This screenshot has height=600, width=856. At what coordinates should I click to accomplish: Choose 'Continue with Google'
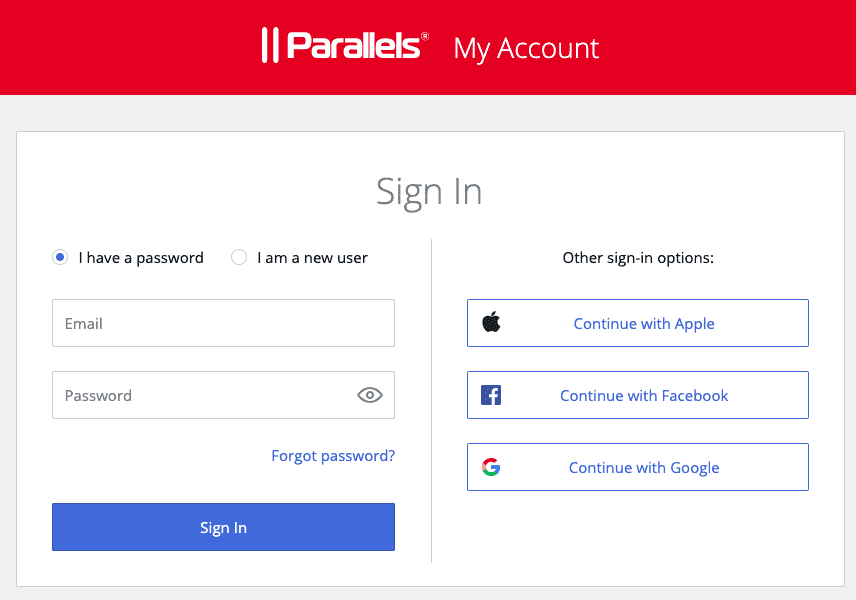tap(637, 466)
